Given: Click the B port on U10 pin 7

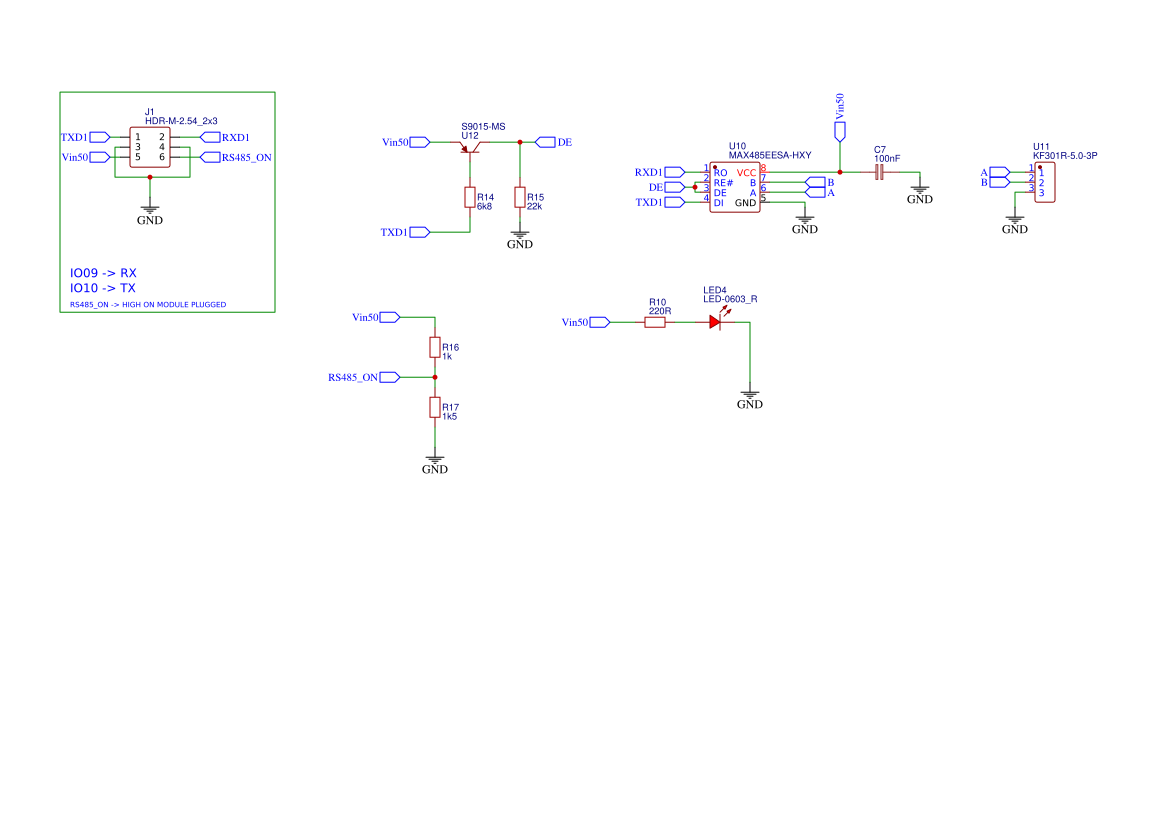Looking at the screenshot, I should point(816,183).
